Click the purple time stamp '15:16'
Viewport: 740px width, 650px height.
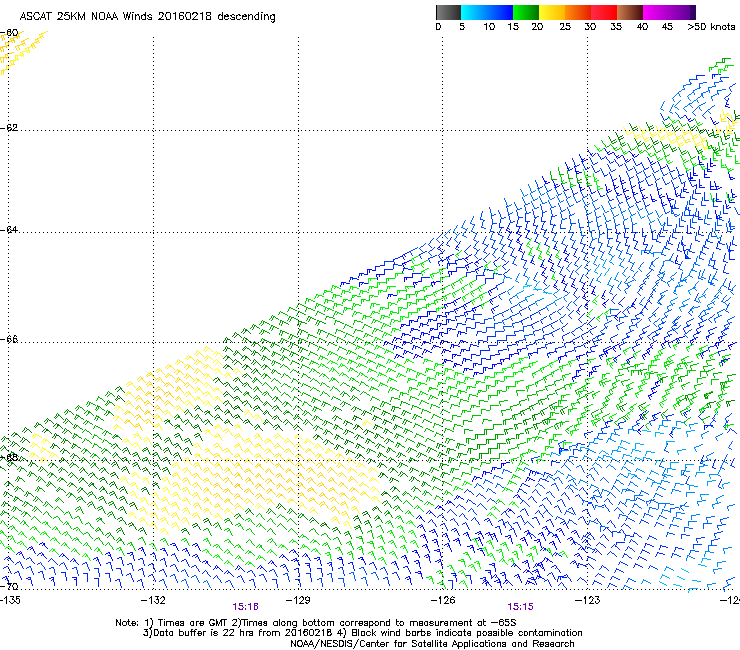coord(245,607)
